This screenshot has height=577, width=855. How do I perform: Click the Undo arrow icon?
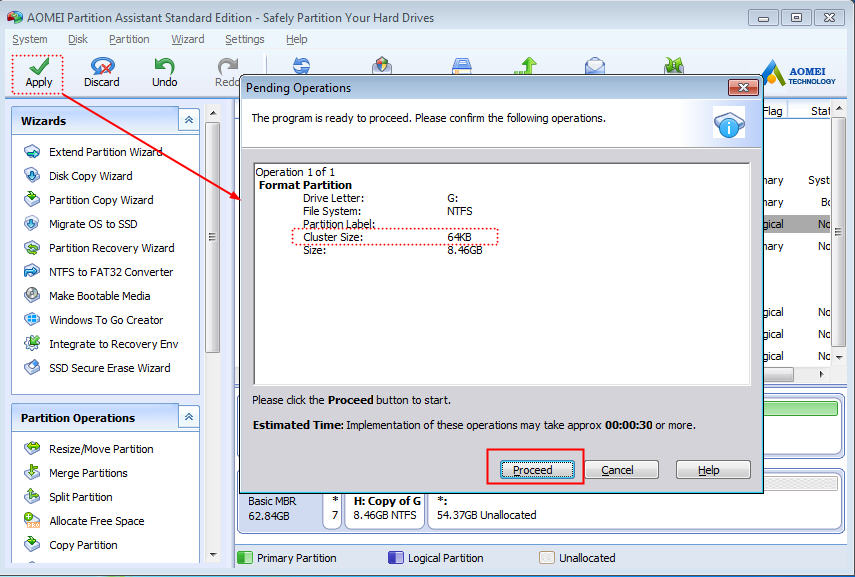click(x=164, y=67)
